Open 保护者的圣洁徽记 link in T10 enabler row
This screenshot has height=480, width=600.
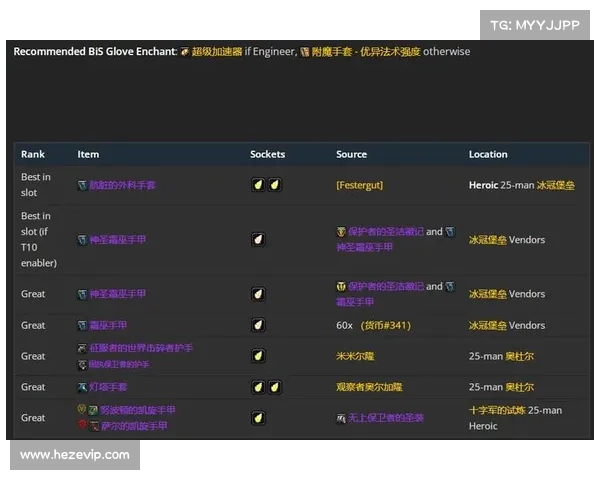coord(386,232)
